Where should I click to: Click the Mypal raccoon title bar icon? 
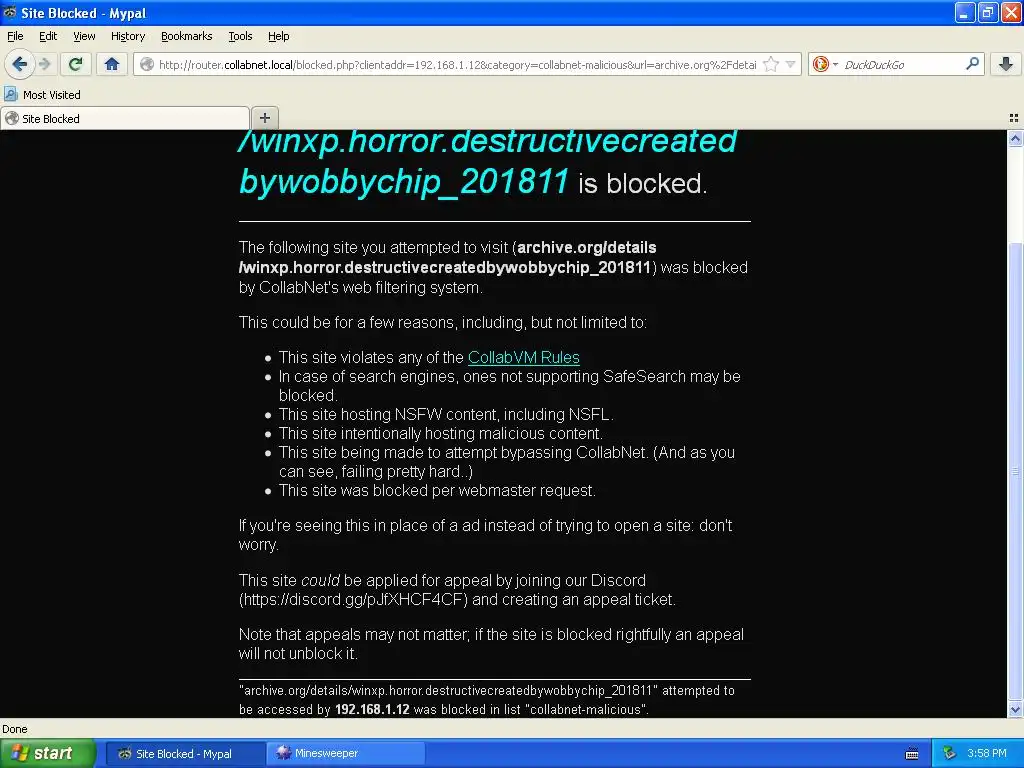coord(10,12)
